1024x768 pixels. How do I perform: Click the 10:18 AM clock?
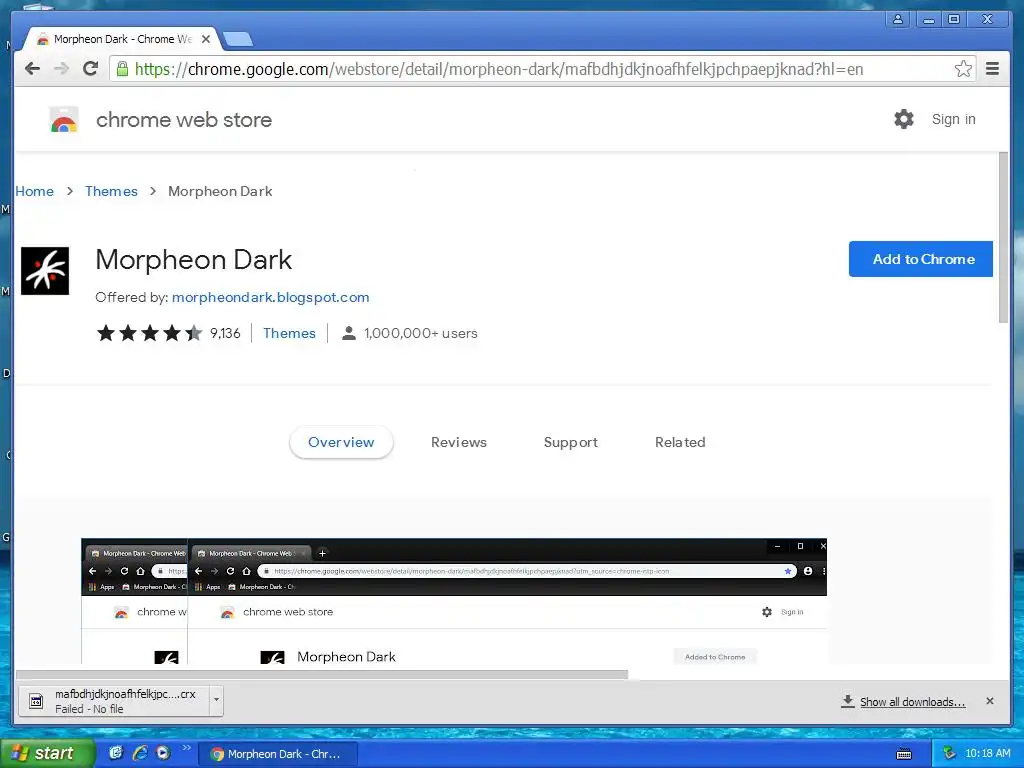coord(987,754)
